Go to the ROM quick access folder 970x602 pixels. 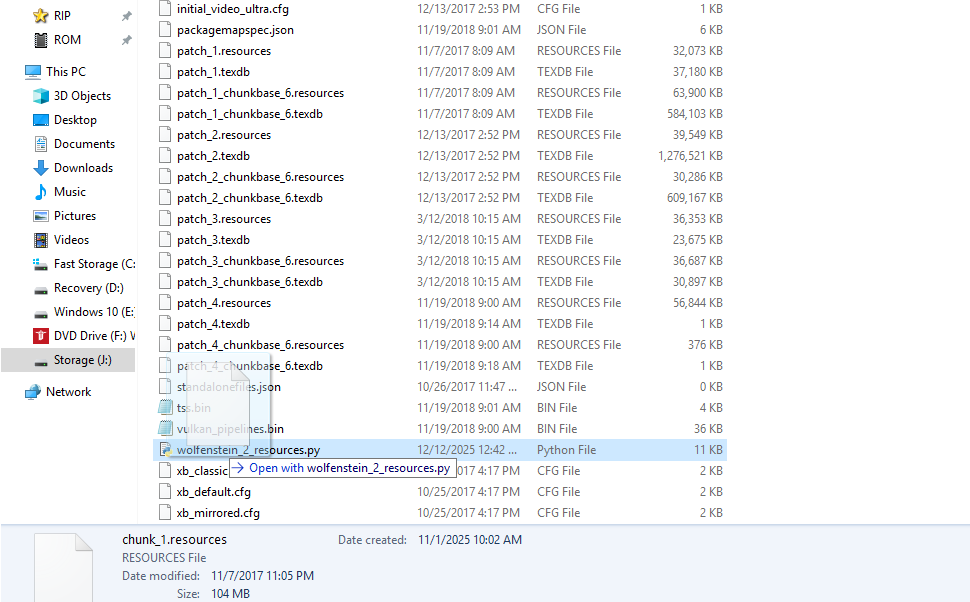point(67,40)
